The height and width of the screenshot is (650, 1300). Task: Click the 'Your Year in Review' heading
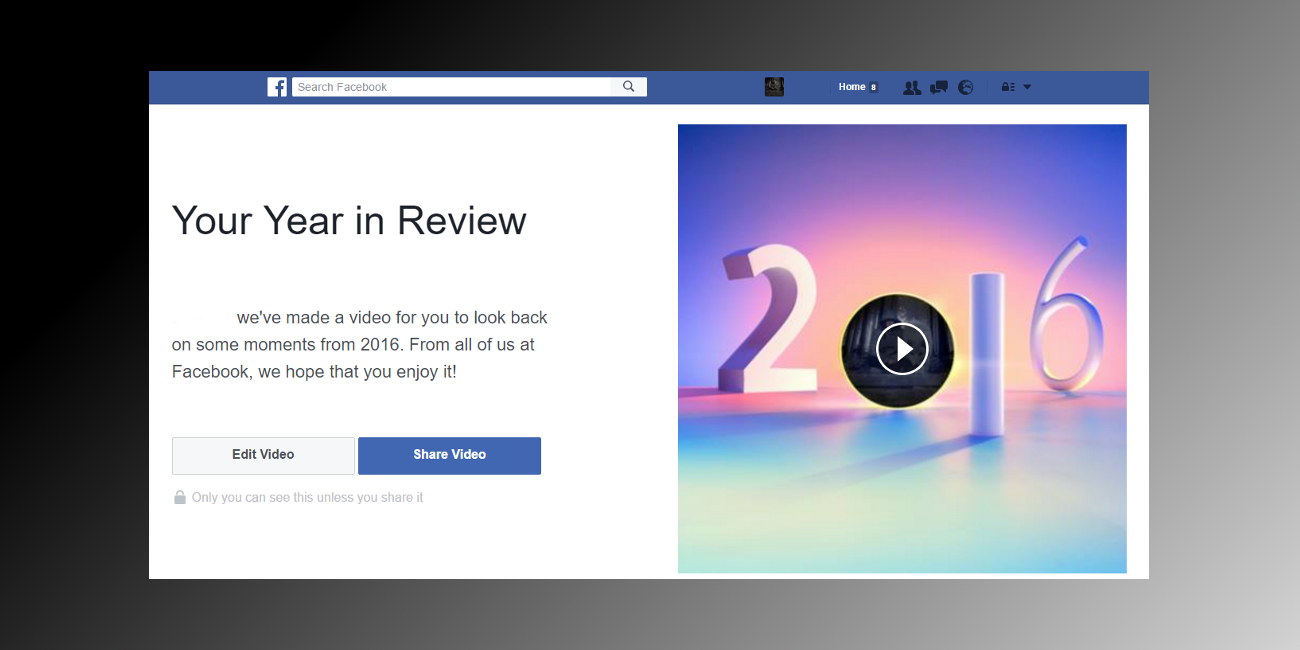(x=349, y=220)
